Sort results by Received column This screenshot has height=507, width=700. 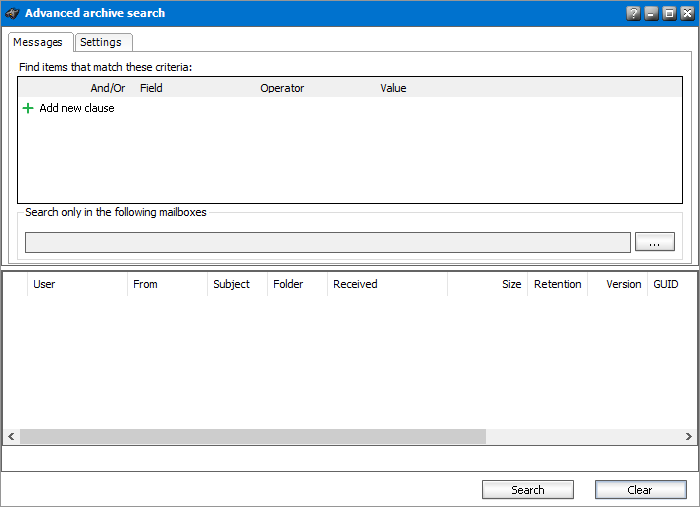388,284
